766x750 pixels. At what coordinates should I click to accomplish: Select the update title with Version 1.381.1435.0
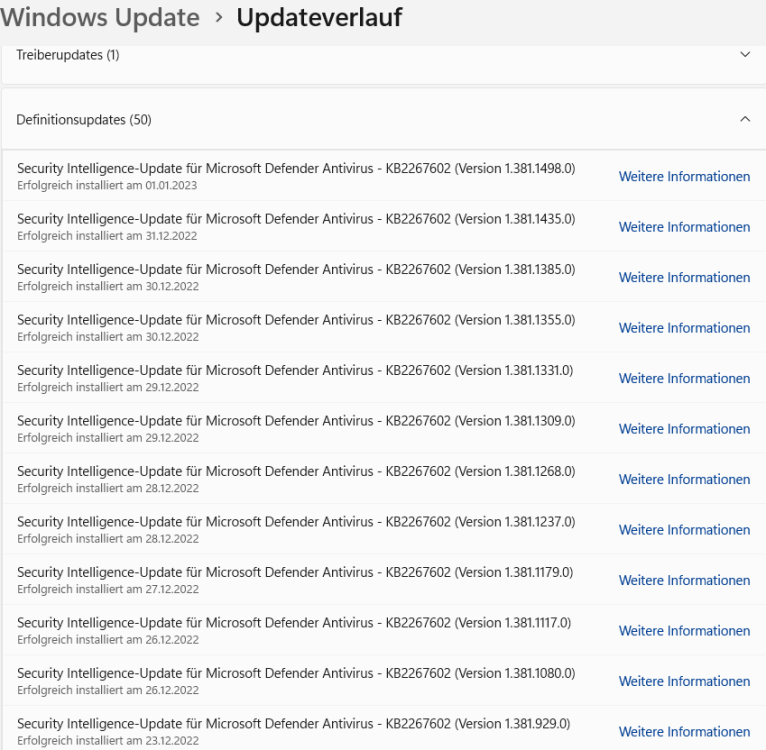coord(296,219)
